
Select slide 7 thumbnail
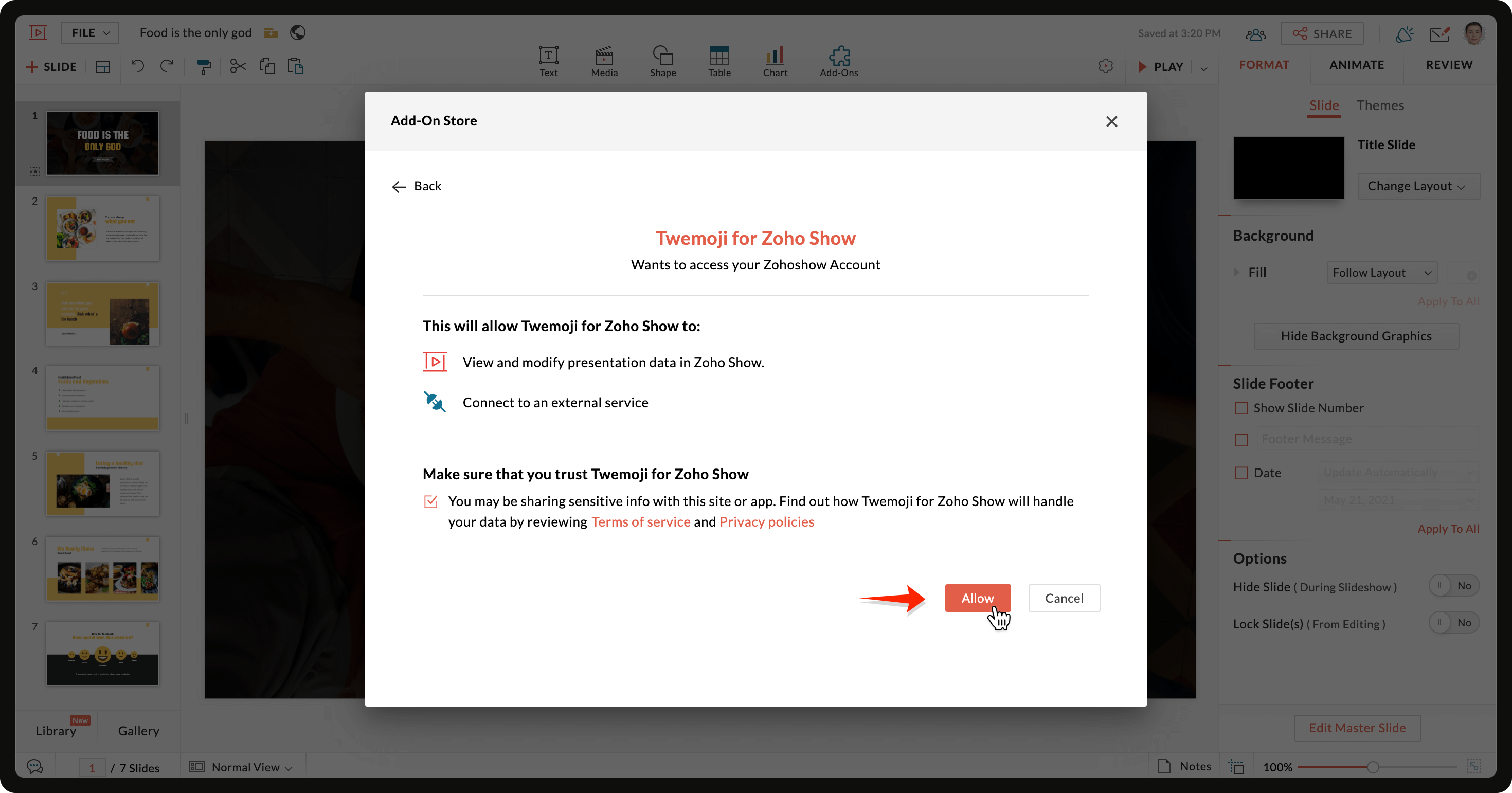coord(103,653)
